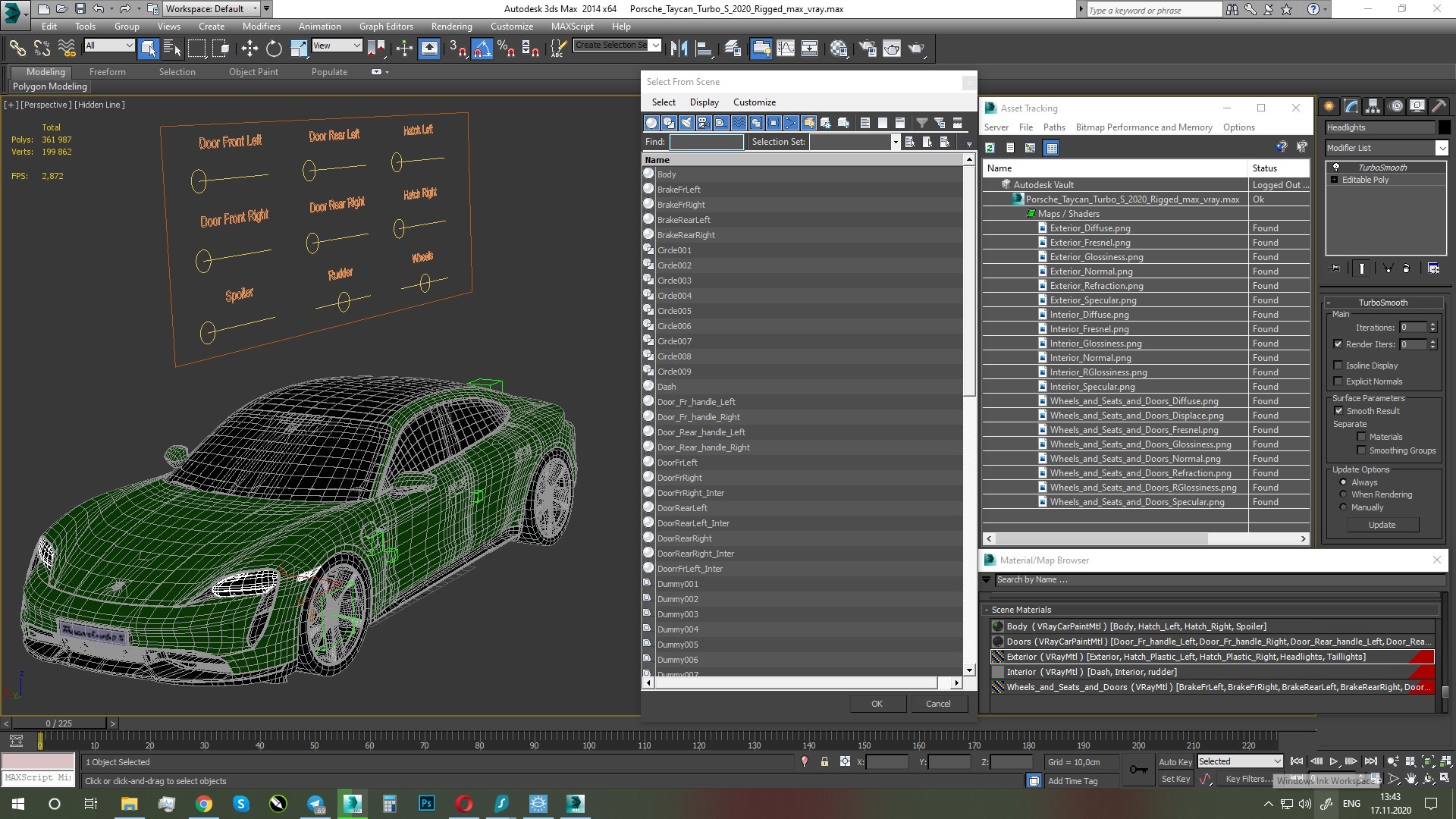This screenshot has width=1456, height=819.
Task: Click the Mirror tool icon
Action: tap(679, 49)
